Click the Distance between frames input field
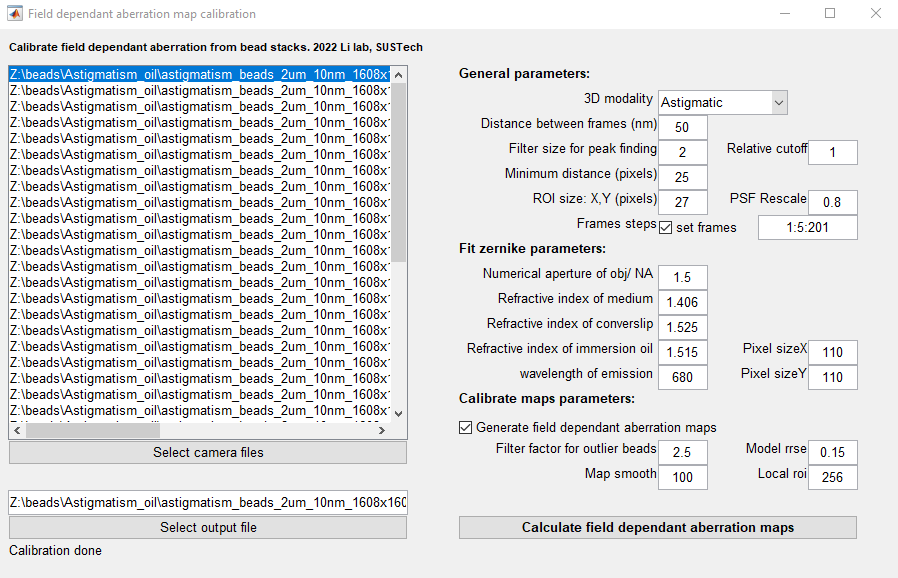 pos(682,127)
